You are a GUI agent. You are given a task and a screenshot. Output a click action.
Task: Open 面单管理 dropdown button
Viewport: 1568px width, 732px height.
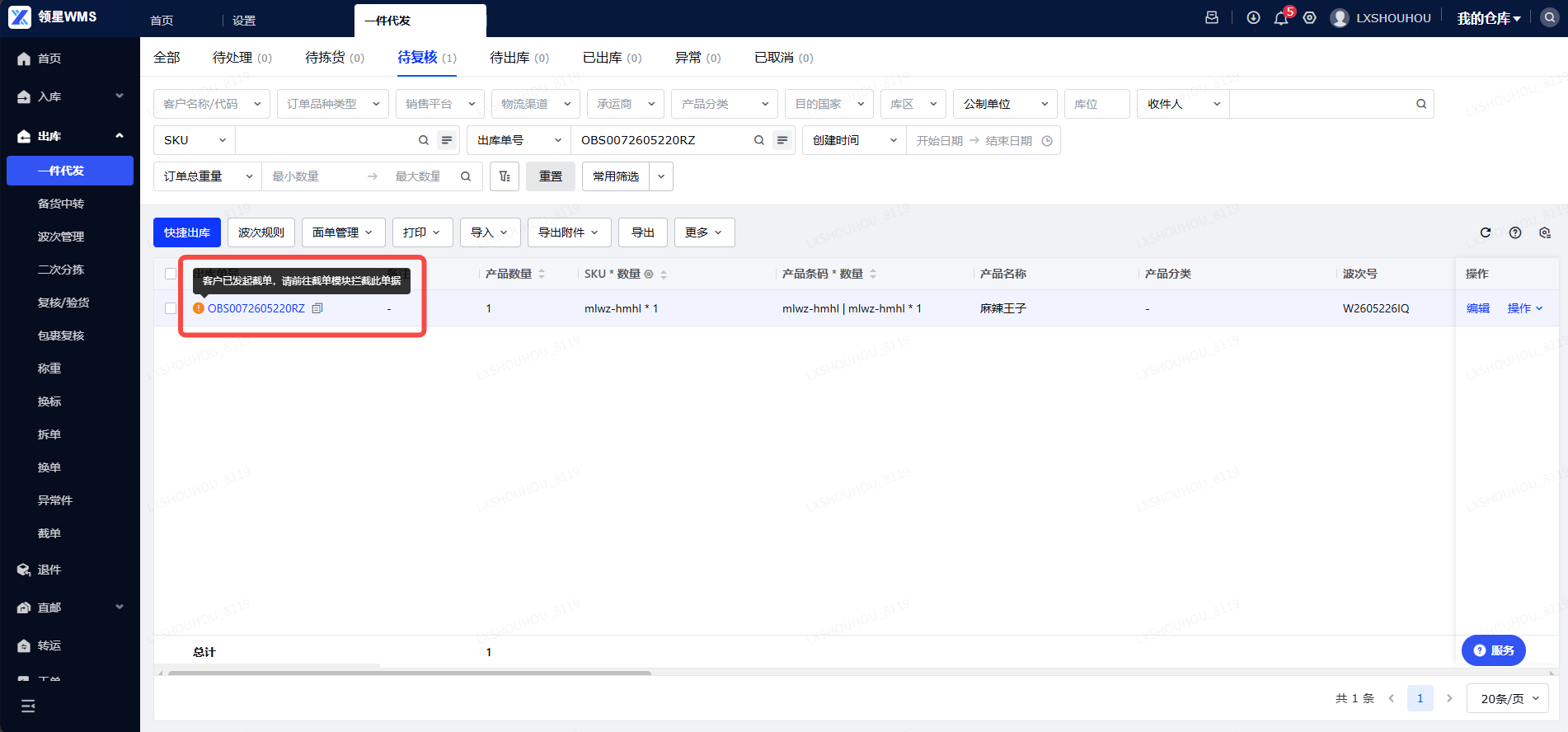click(x=343, y=232)
